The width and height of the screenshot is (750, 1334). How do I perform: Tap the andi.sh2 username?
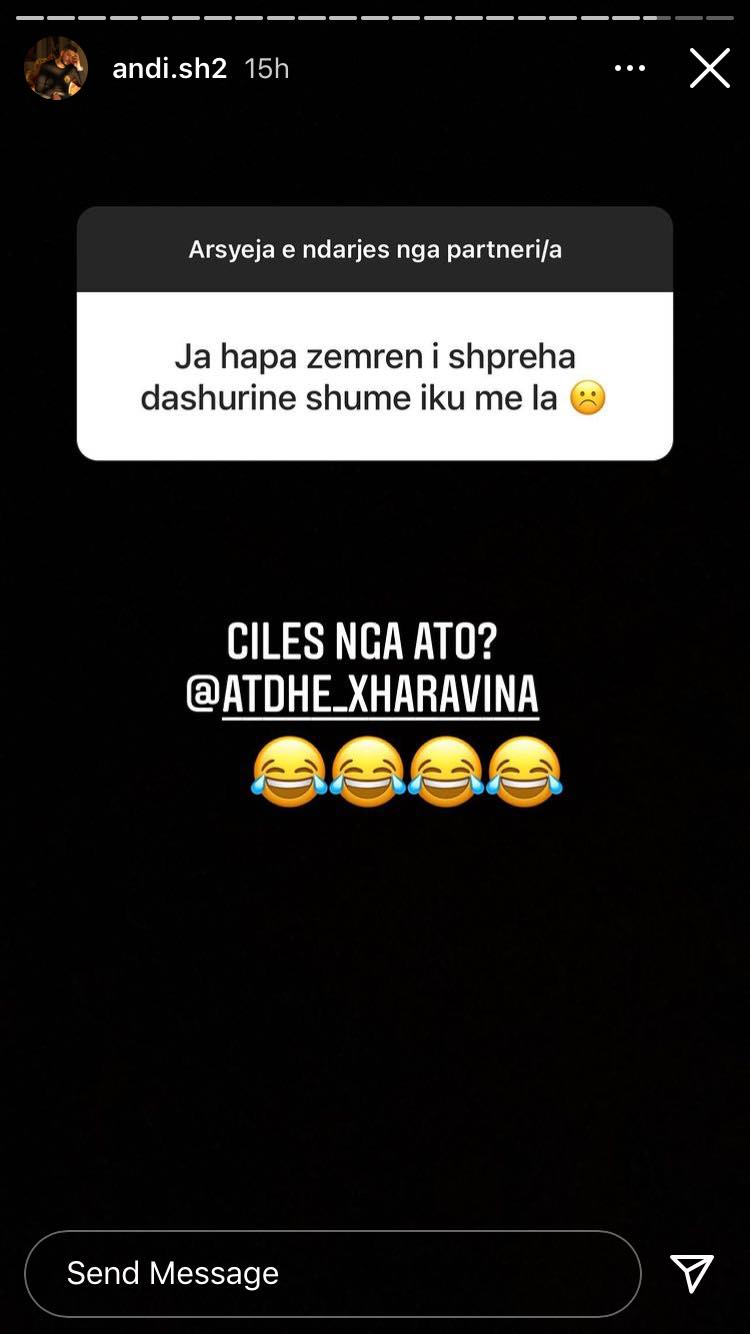[x=169, y=68]
